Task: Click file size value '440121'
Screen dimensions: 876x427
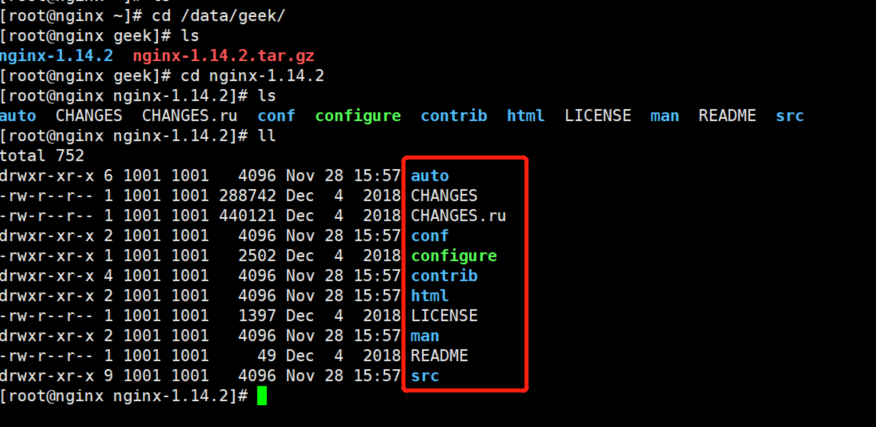Action: tap(247, 216)
